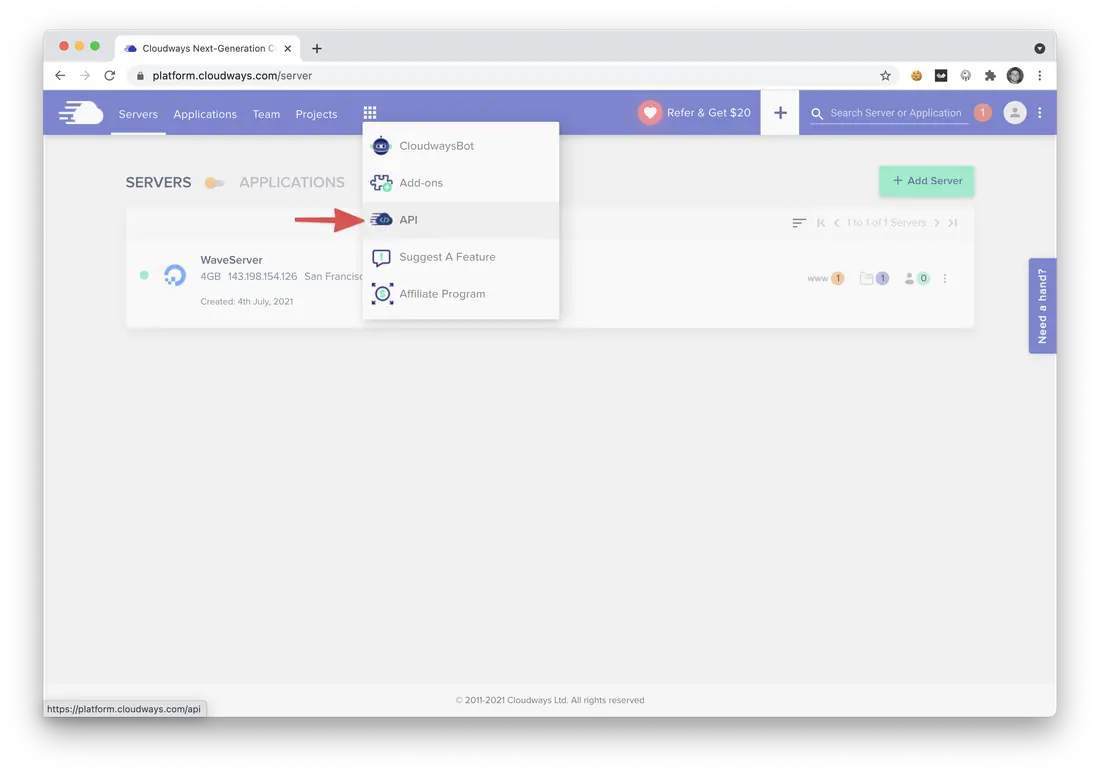The height and width of the screenshot is (774, 1100).
Task: Click the Cloudways logo
Action: point(81,112)
